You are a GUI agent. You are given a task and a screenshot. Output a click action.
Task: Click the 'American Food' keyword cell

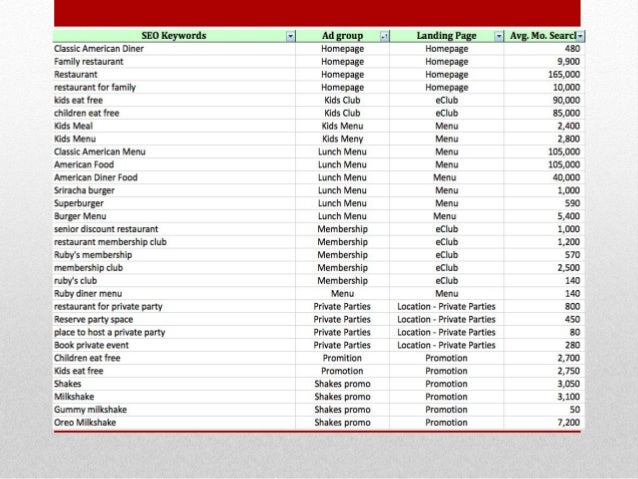coord(174,165)
